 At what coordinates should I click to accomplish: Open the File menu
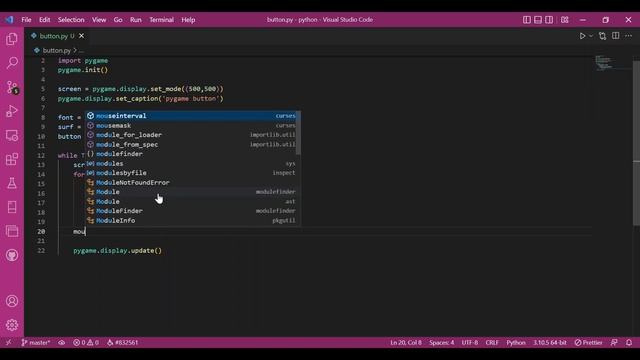pos(26,20)
